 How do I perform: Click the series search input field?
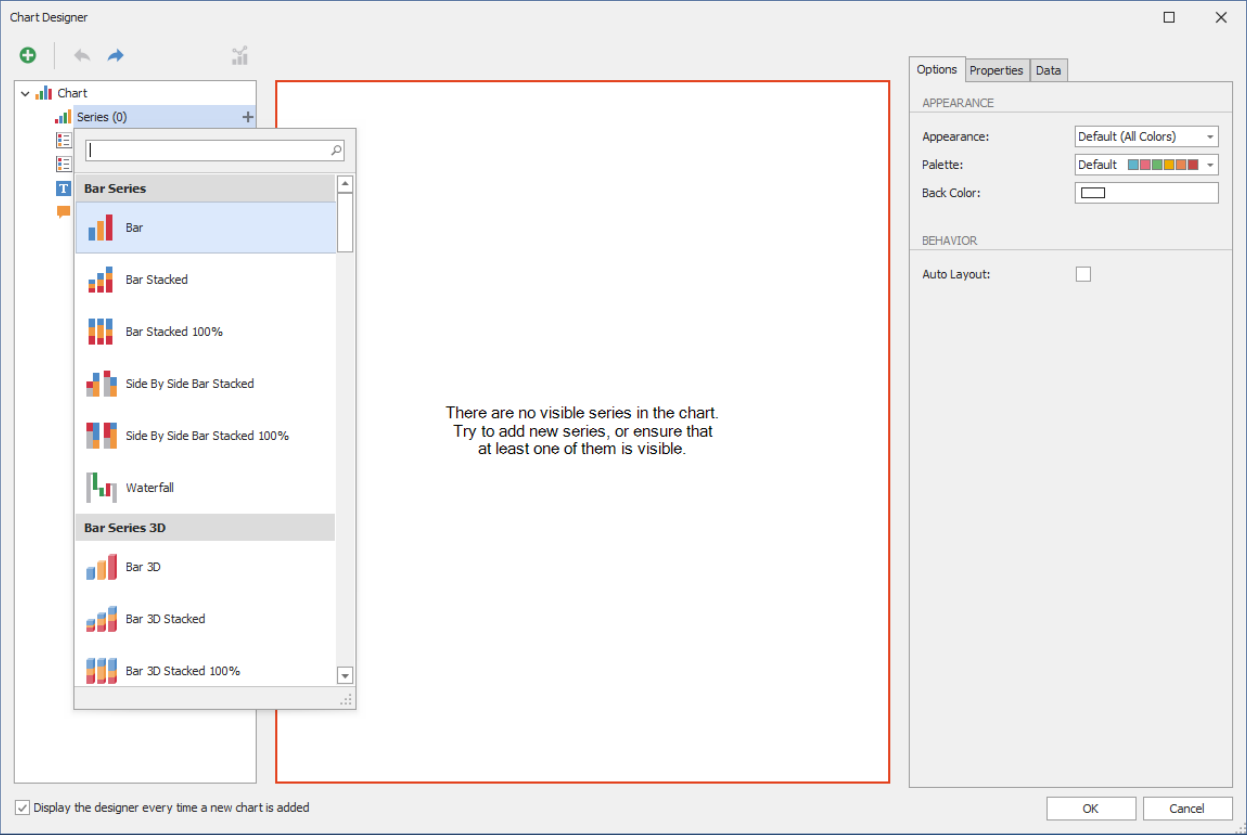pyautogui.click(x=208, y=151)
